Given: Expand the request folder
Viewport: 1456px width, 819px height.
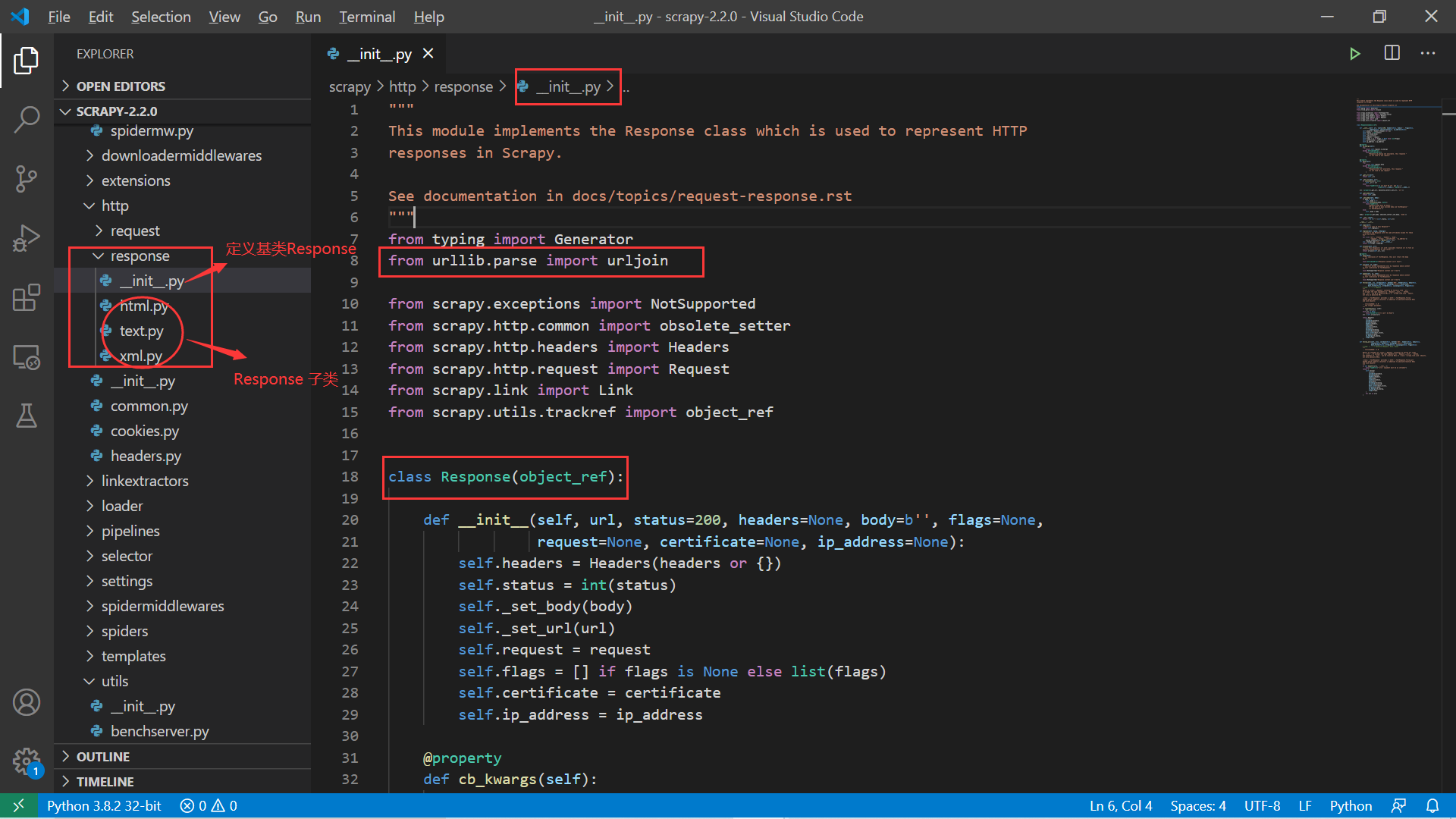Looking at the screenshot, I should (182, 231).
